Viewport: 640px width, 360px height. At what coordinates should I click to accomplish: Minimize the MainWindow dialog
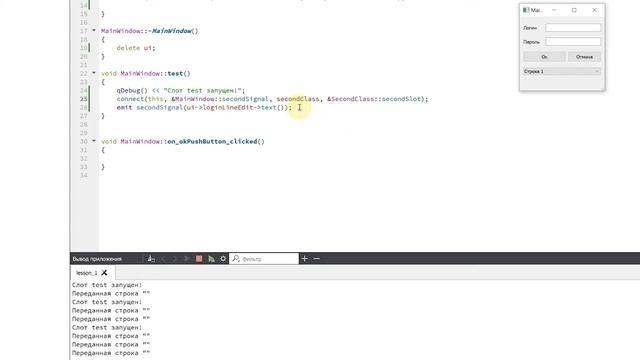click(554, 10)
